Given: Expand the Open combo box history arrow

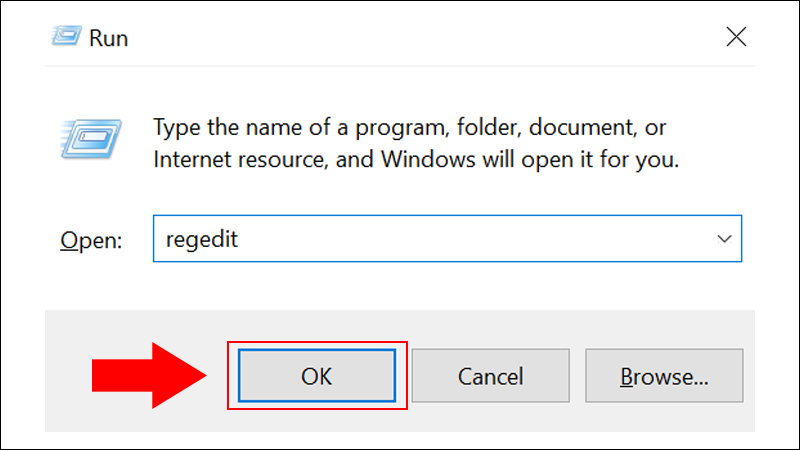Looking at the screenshot, I should click(724, 239).
